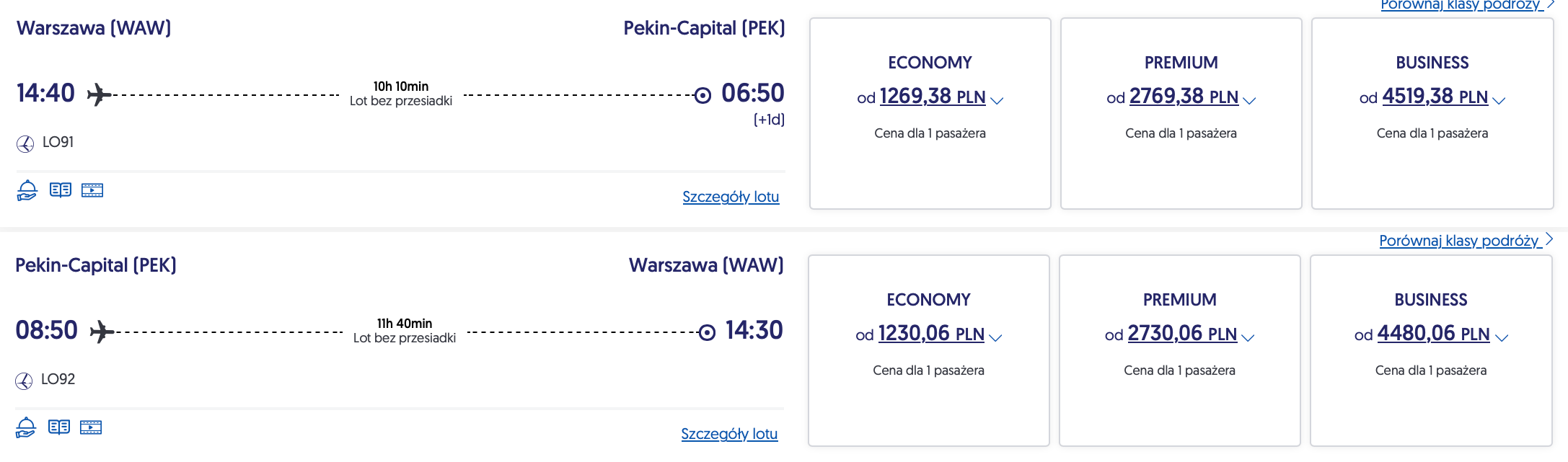Click the meal service icon for flight LO92
The width and height of the screenshot is (1568, 462).
click(x=25, y=427)
